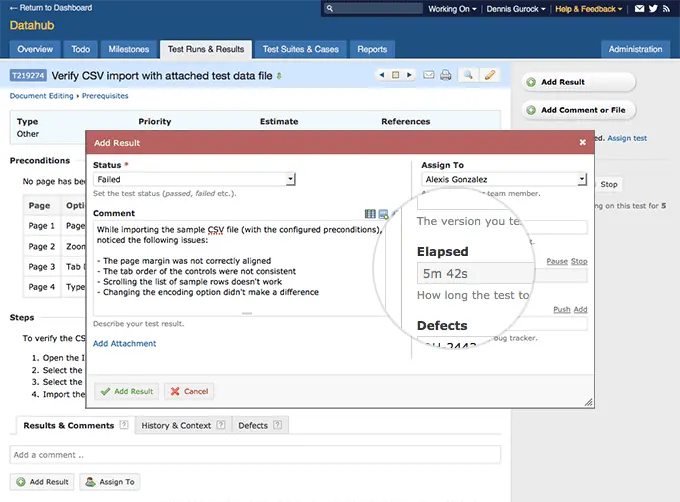This screenshot has height=502, width=680.
Task: Click the Cancel button in dialog
Action: 189,391
